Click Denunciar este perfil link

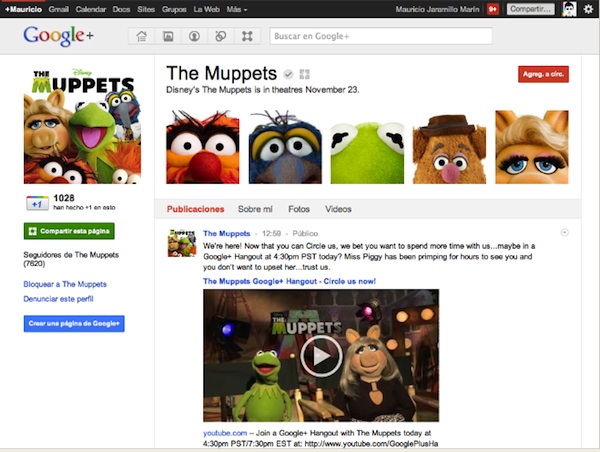pos(58,299)
